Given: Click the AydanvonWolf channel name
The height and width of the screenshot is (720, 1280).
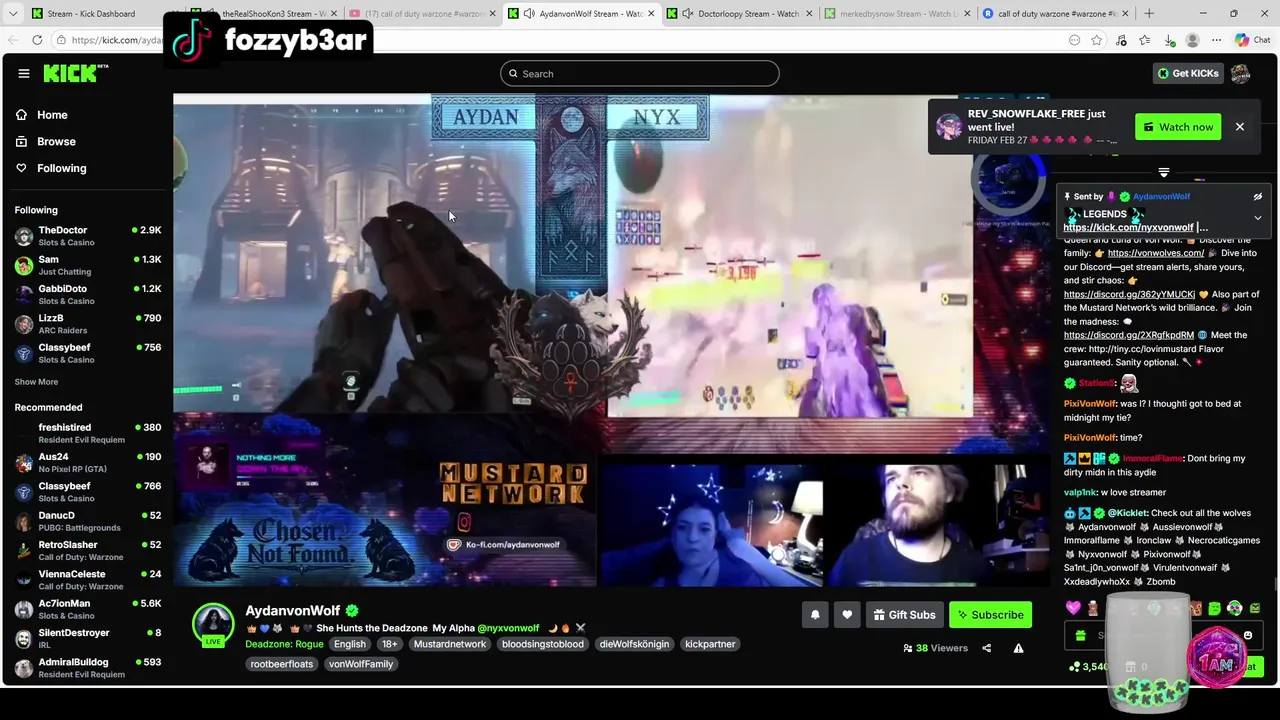Looking at the screenshot, I should (x=293, y=611).
